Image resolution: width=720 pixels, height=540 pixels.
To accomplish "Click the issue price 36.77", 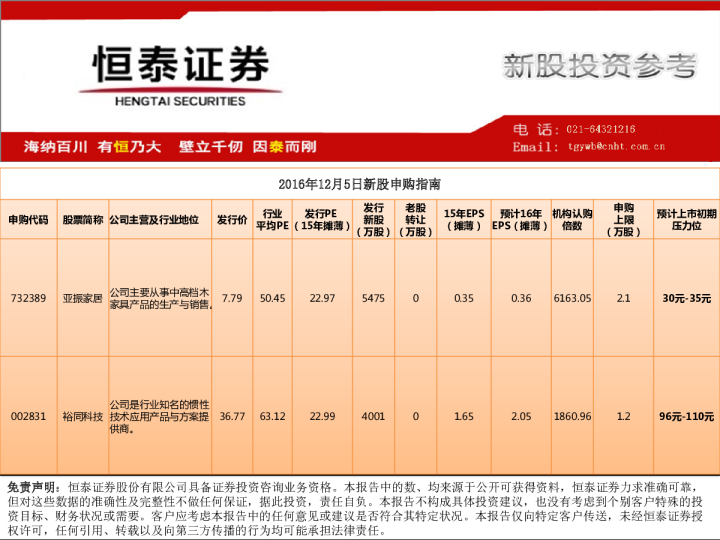I will (x=232, y=416).
